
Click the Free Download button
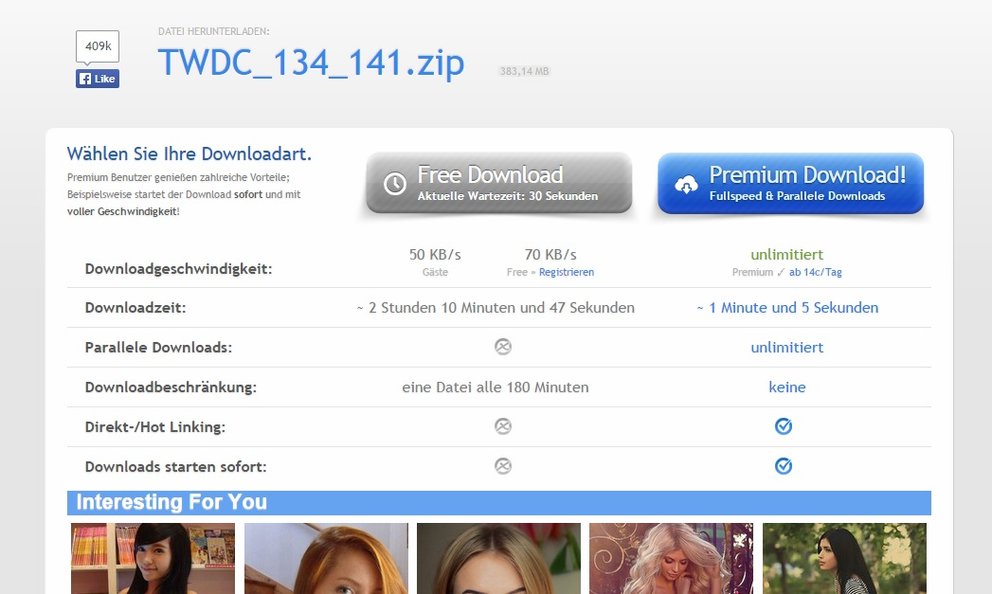tap(499, 183)
